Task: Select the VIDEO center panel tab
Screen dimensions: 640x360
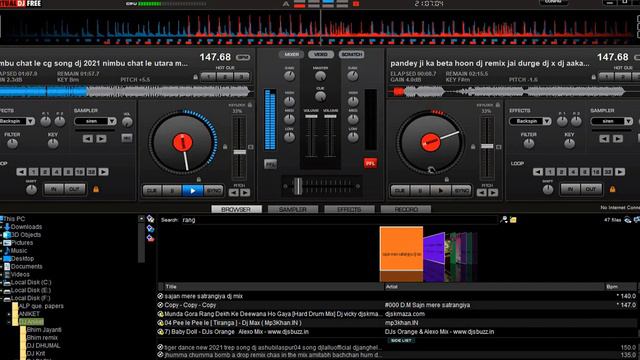Action: [321, 54]
